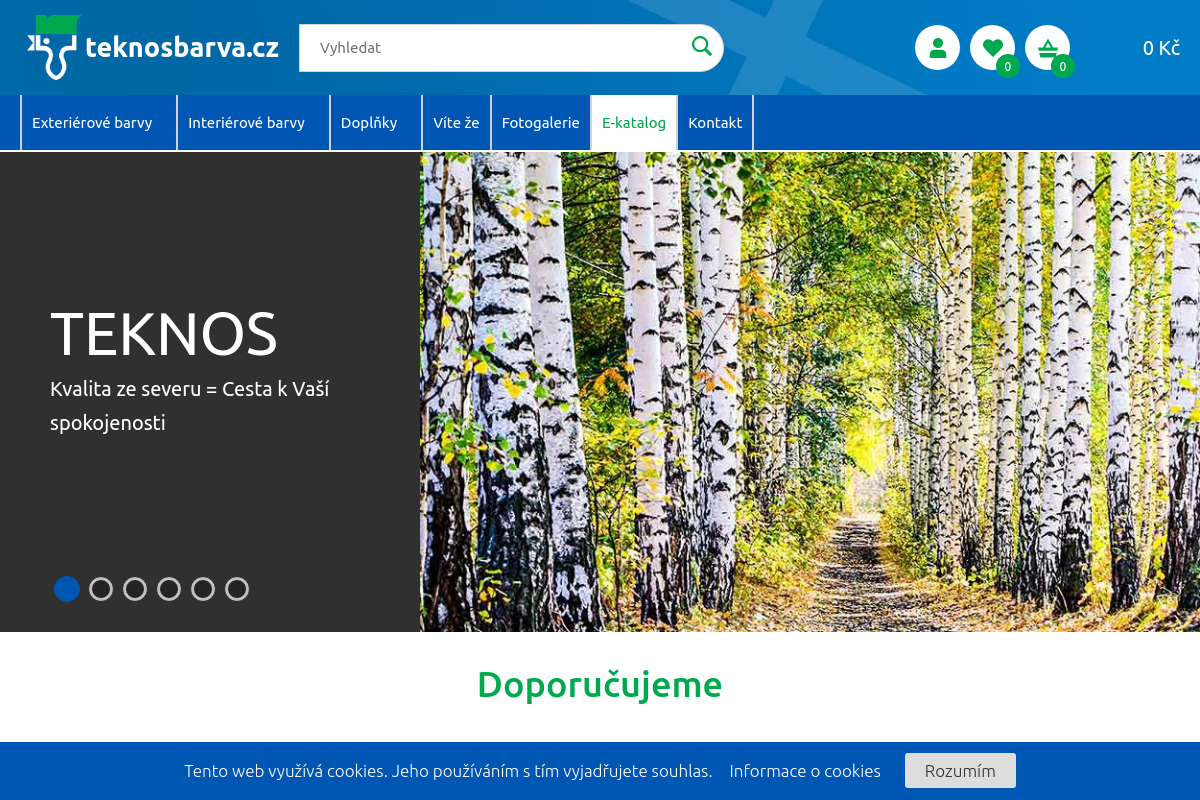Open the Doplňky menu
This screenshot has height=800, width=1200.
click(370, 122)
